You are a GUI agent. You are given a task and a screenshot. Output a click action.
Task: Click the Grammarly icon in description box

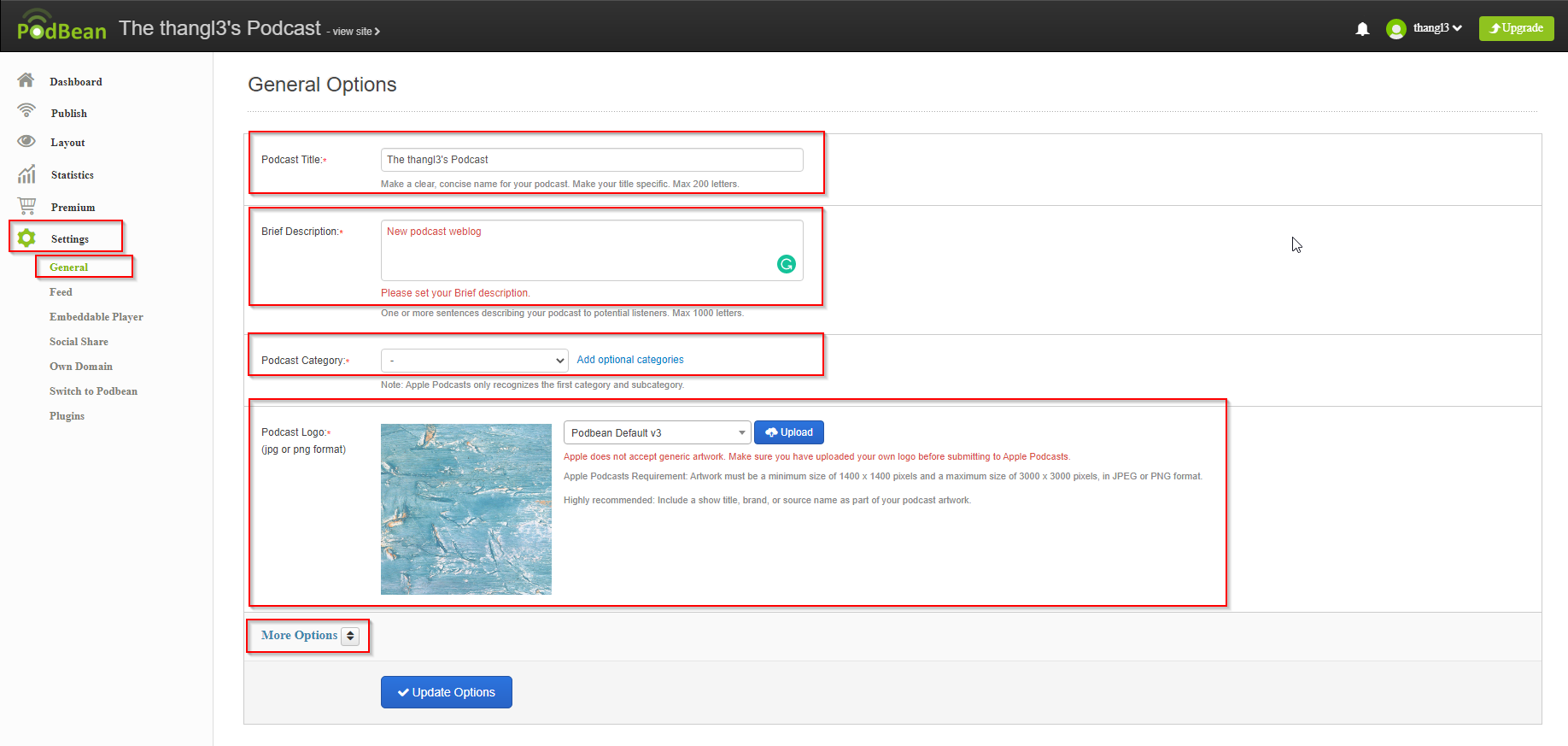pos(787,264)
